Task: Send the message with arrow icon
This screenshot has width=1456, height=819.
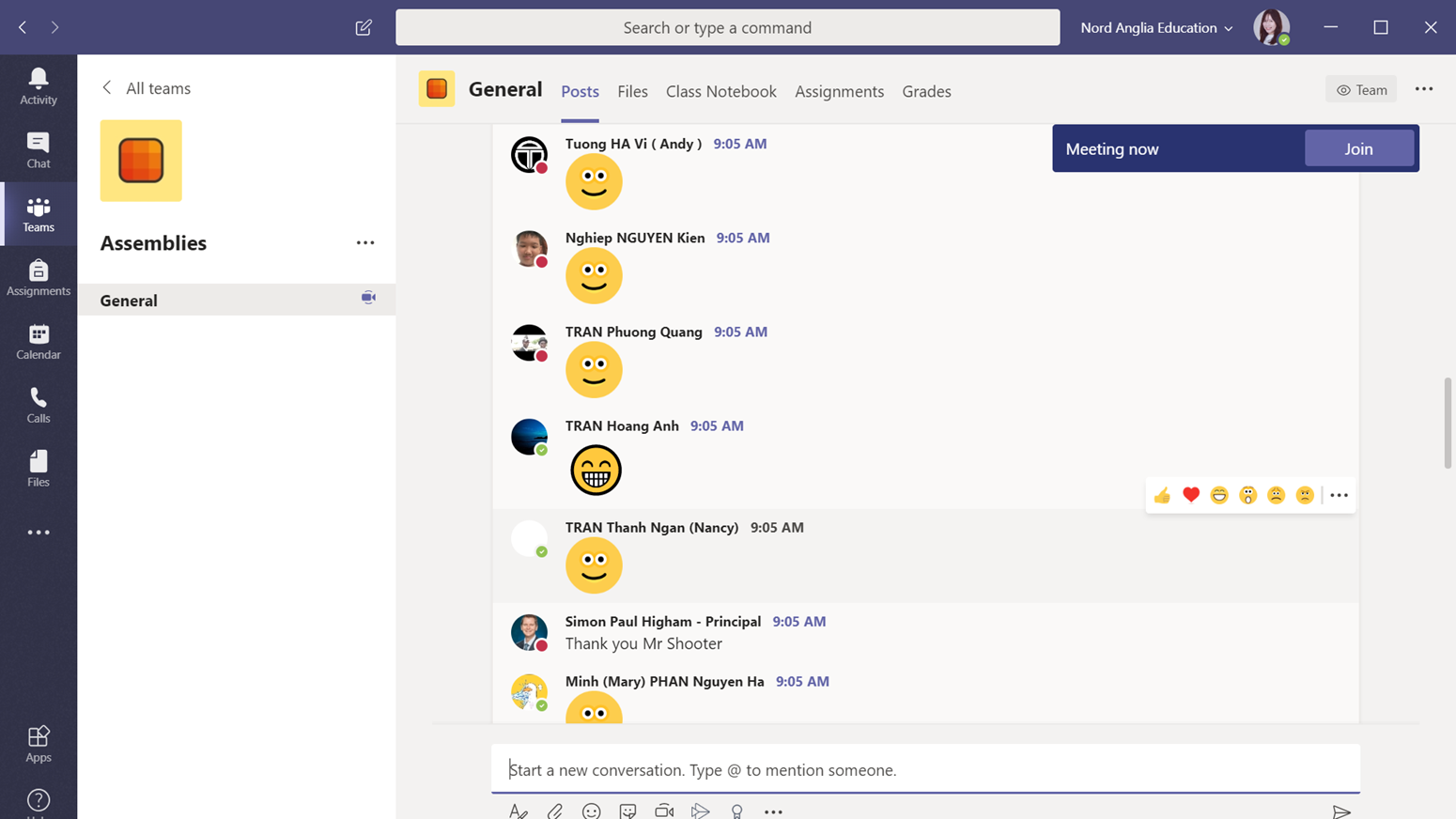Action: pos(1341,811)
